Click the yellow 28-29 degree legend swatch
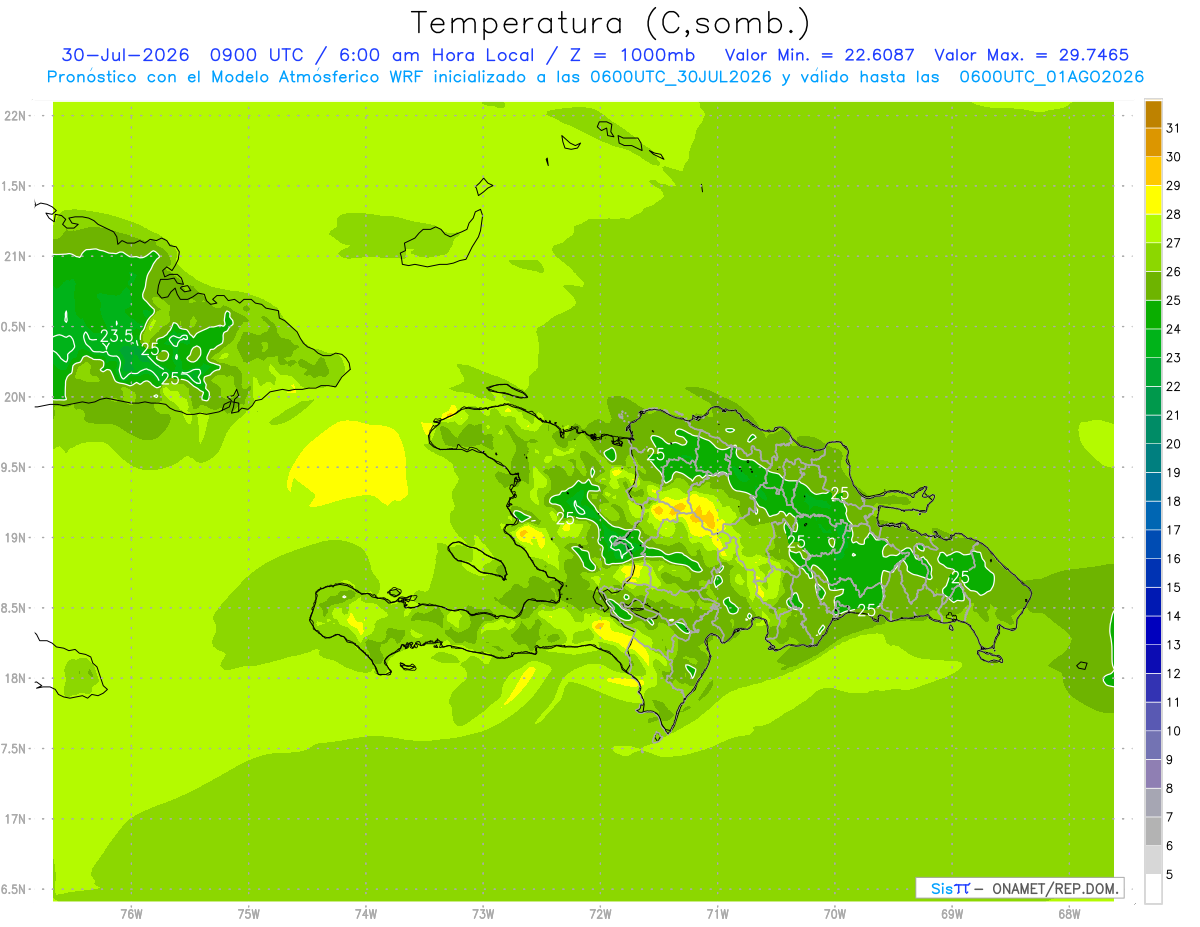Image resolution: width=1200 pixels, height=927 pixels. 1153,200
